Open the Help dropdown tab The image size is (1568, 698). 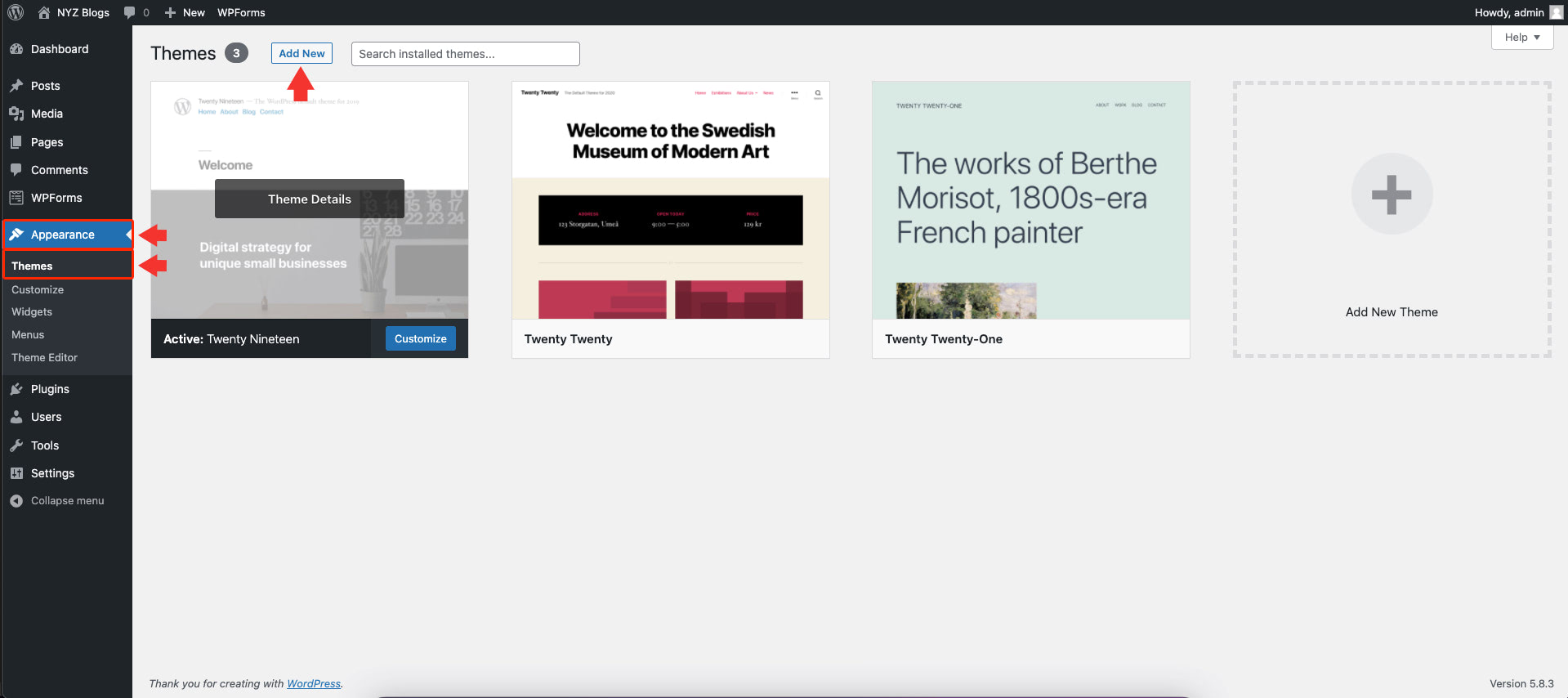click(1522, 38)
